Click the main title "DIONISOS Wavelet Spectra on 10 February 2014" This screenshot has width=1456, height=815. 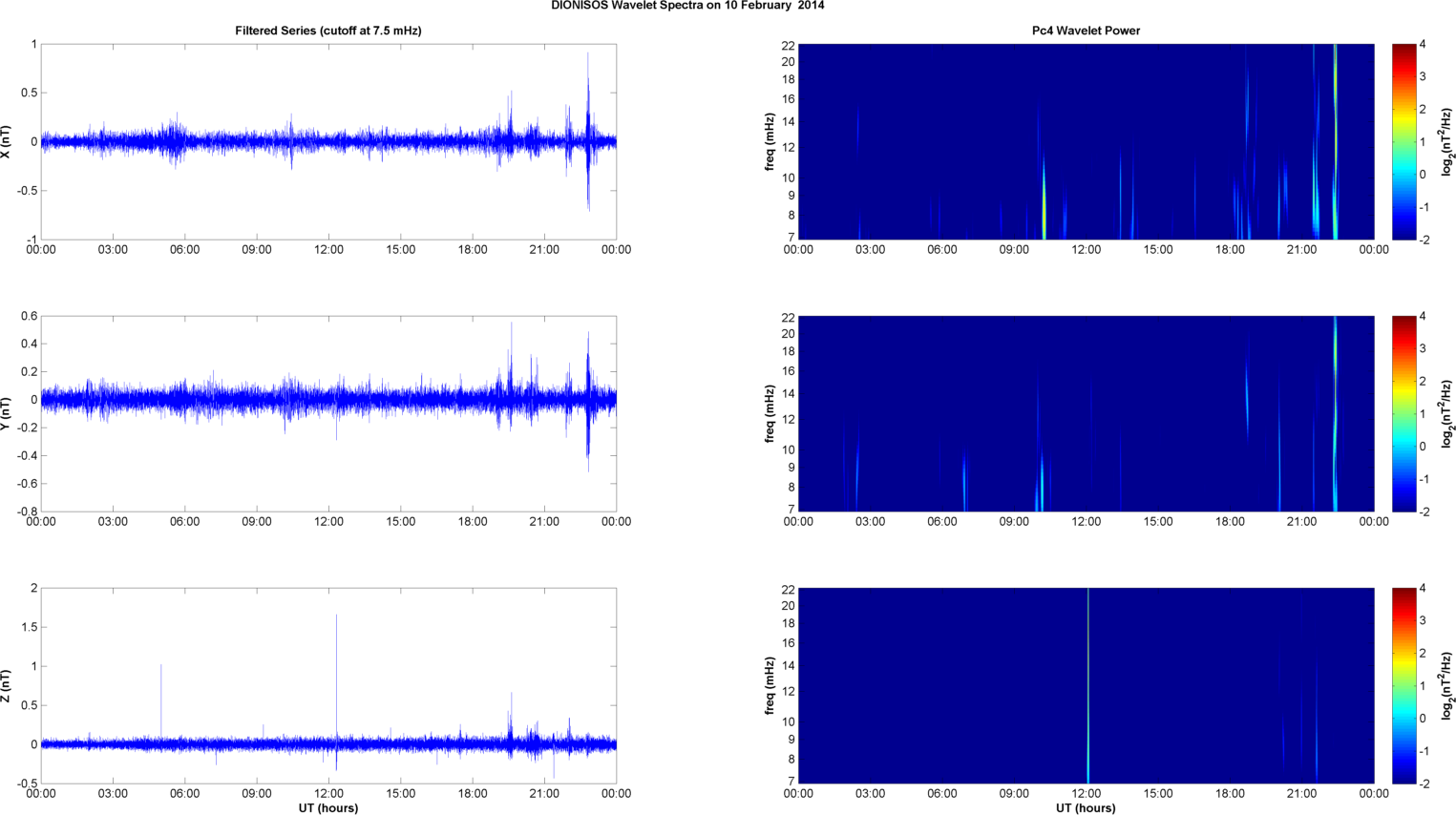pos(687,6)
